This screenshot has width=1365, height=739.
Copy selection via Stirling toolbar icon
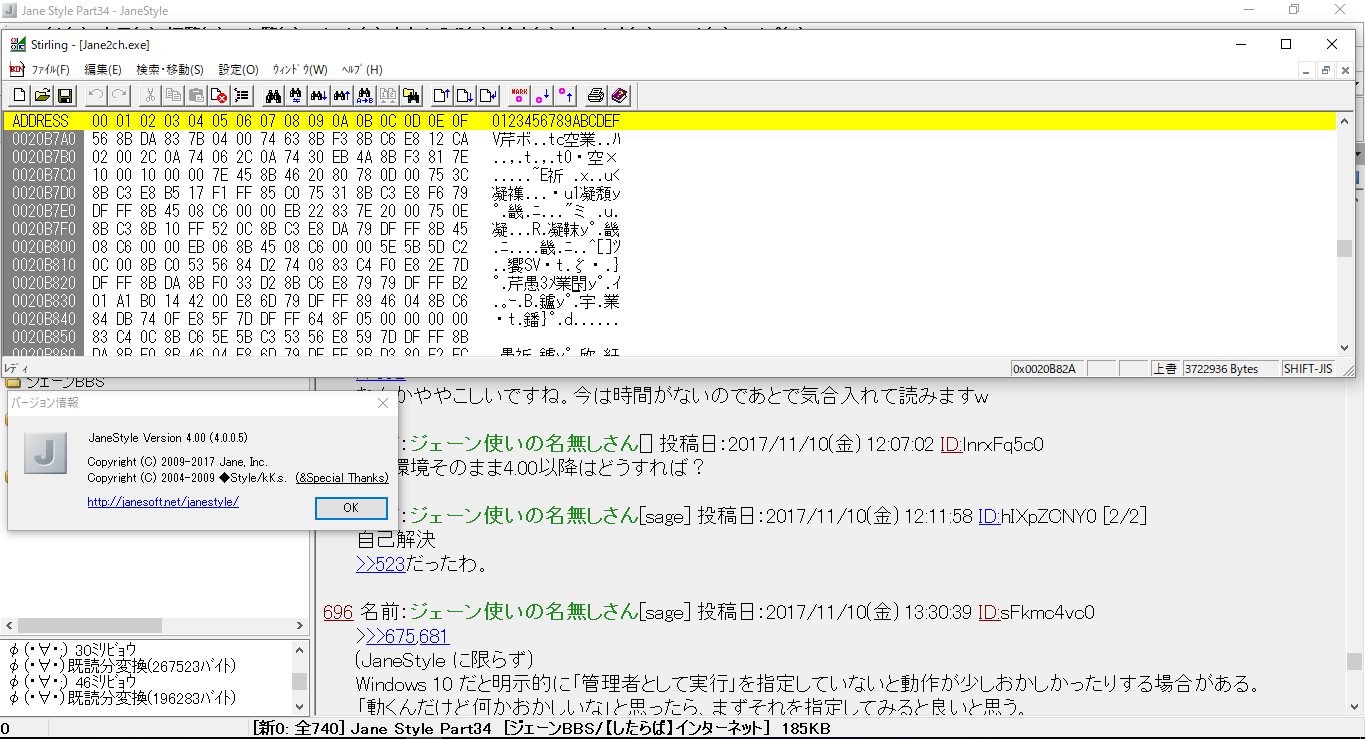point(173,95)
